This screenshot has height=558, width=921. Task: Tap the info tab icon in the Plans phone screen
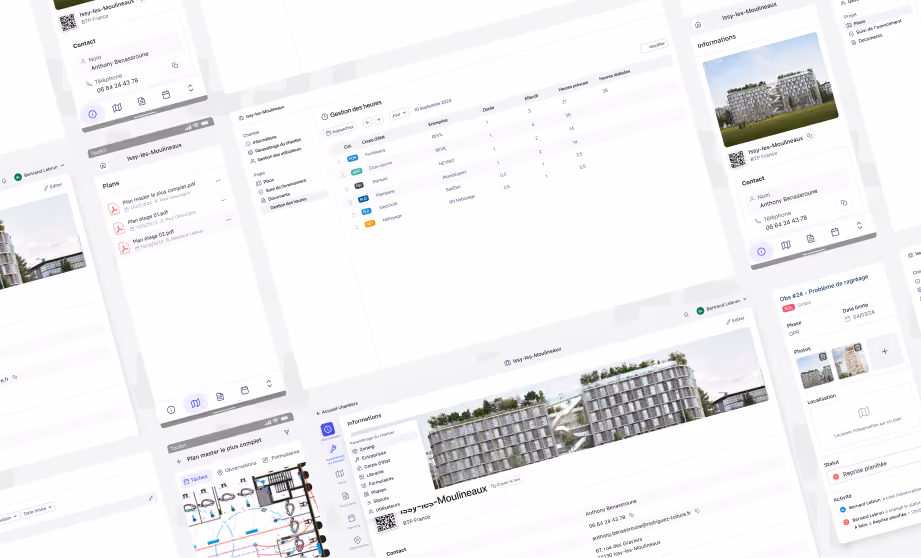171,410
